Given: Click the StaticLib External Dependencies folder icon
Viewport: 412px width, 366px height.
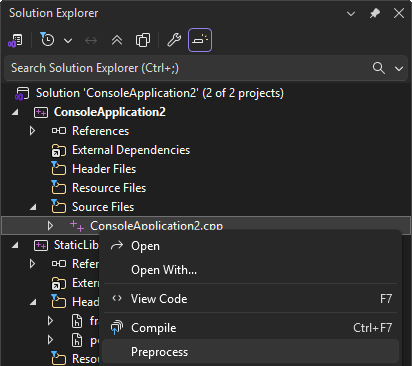Looking at the screenshot, I should point(58,283).
